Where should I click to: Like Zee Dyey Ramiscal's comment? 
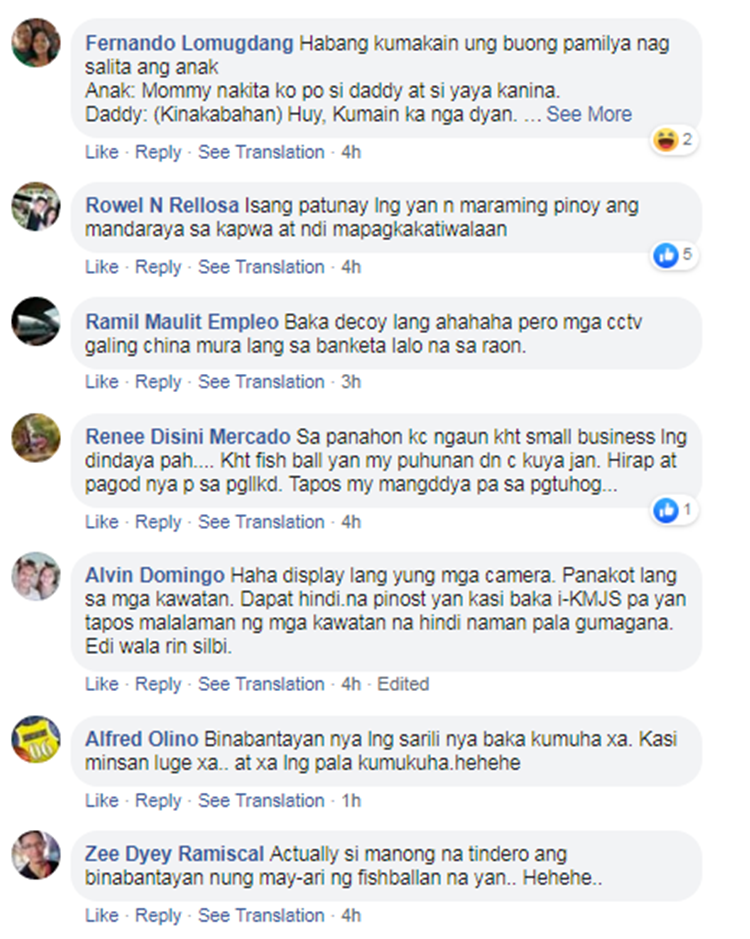(x=102, y=915)
